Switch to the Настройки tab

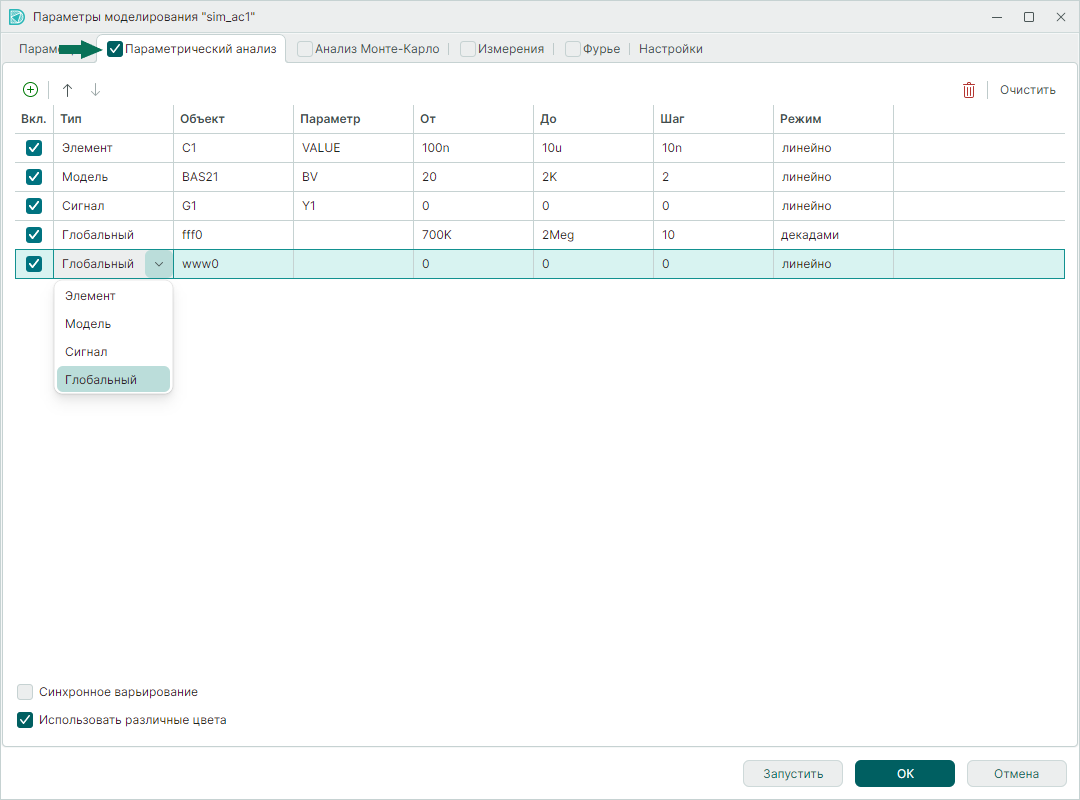click(x=670, y=49)
